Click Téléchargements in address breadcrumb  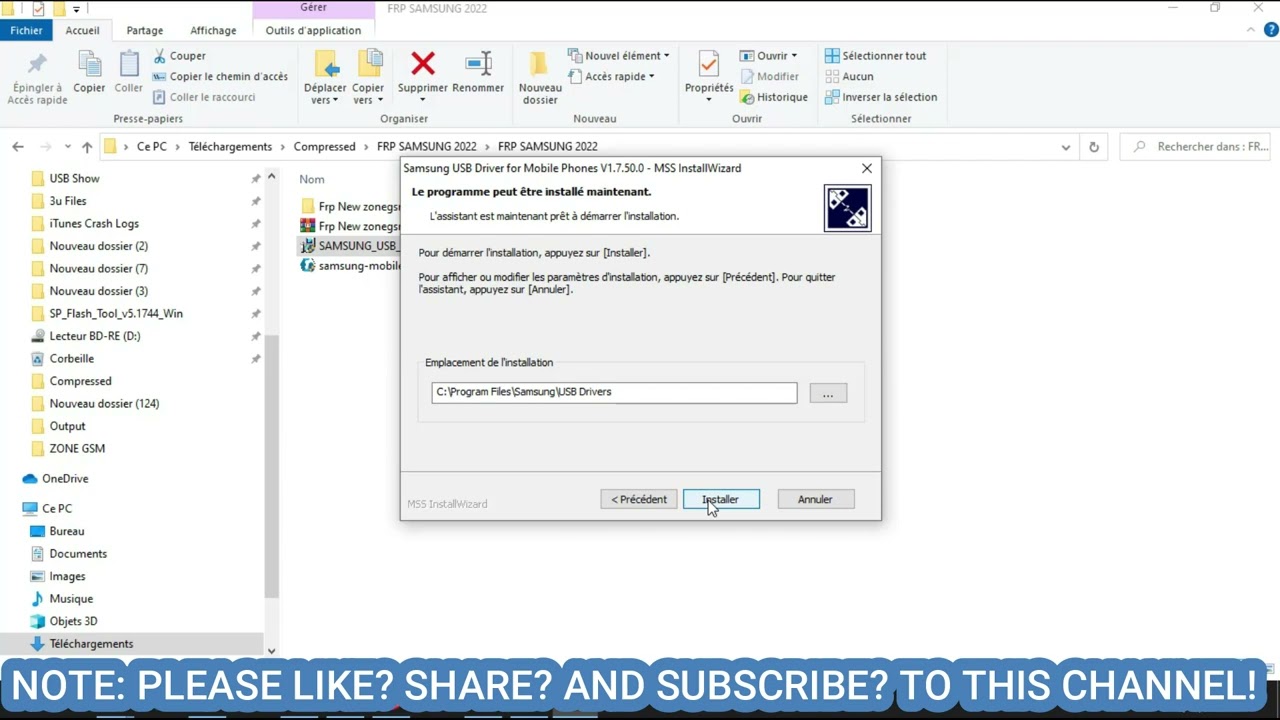pos(230,146)
